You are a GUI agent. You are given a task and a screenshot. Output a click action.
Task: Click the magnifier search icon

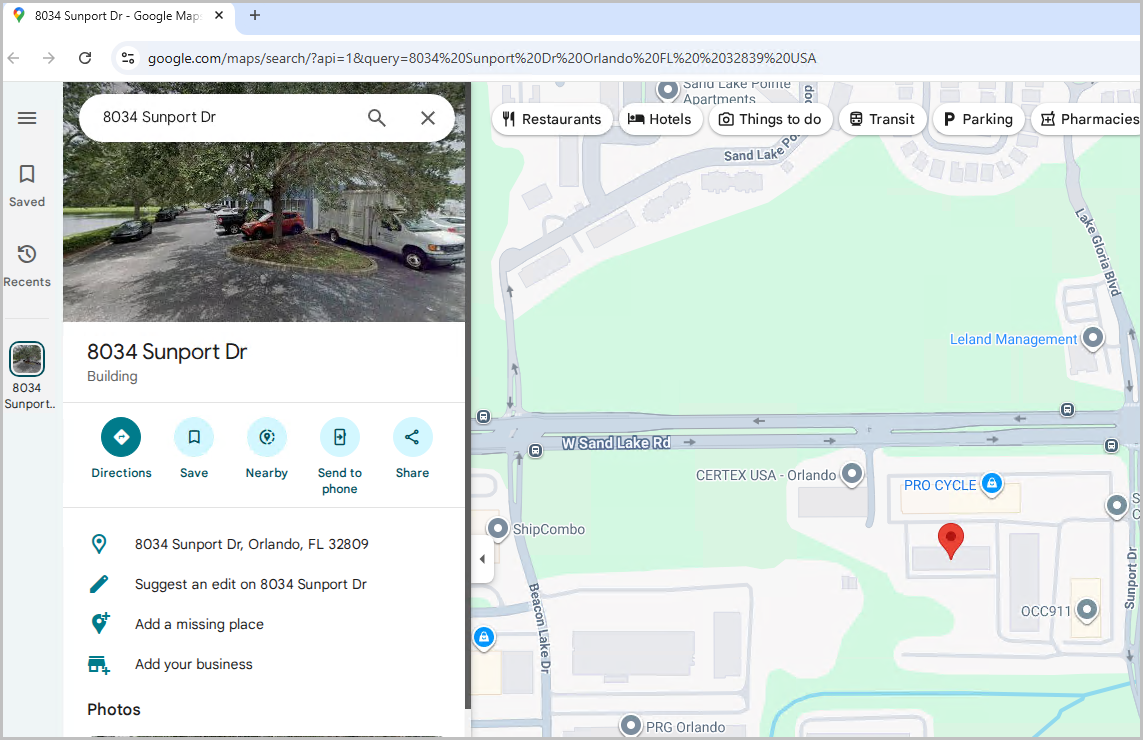pyautogui.click(x=376, y=117)
